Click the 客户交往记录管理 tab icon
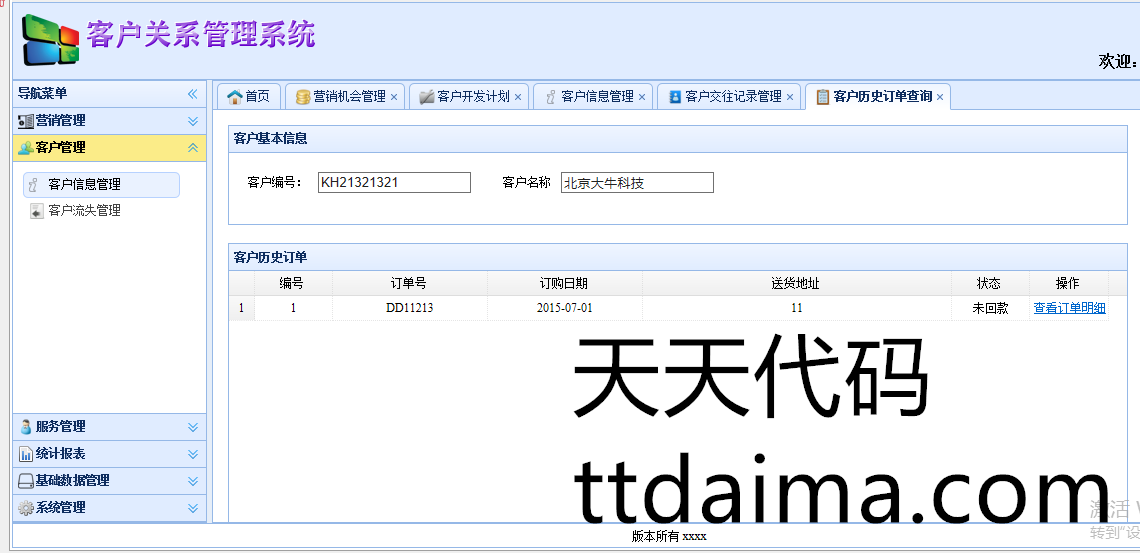1140x553 pixels. click(x=675, y=97)
